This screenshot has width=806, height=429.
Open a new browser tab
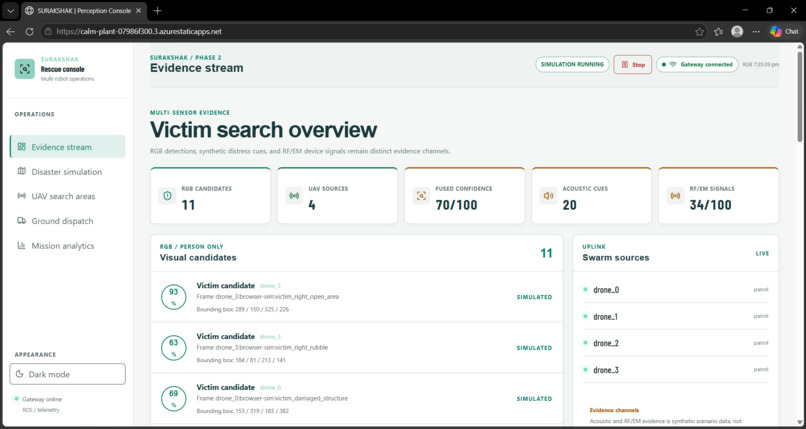tap(158, 11)
